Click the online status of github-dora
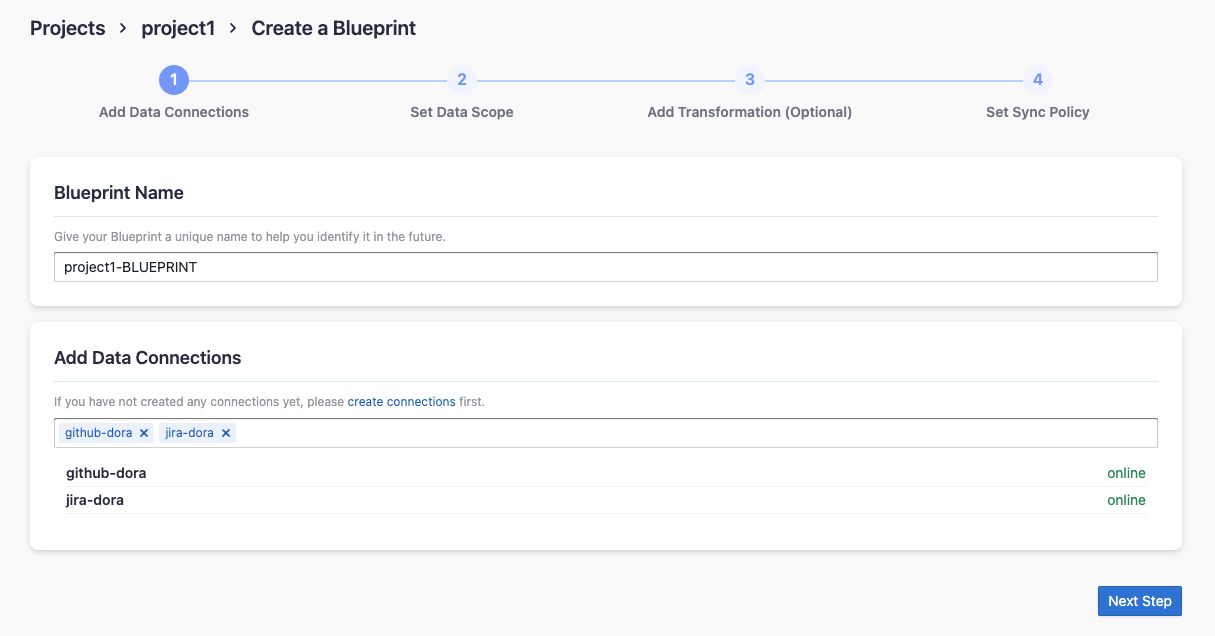Image resolution: width=1215 pixels, height=636 pixels. click(1126, 473)
